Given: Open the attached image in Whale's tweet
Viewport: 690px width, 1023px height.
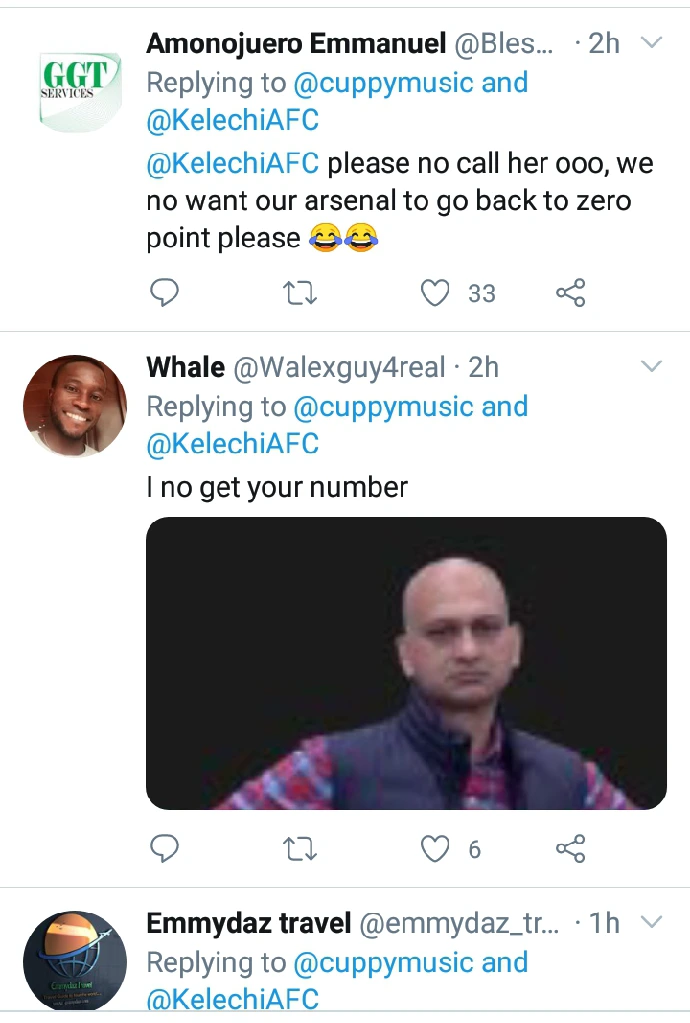Looking at the screenshot, I should 406,662.
